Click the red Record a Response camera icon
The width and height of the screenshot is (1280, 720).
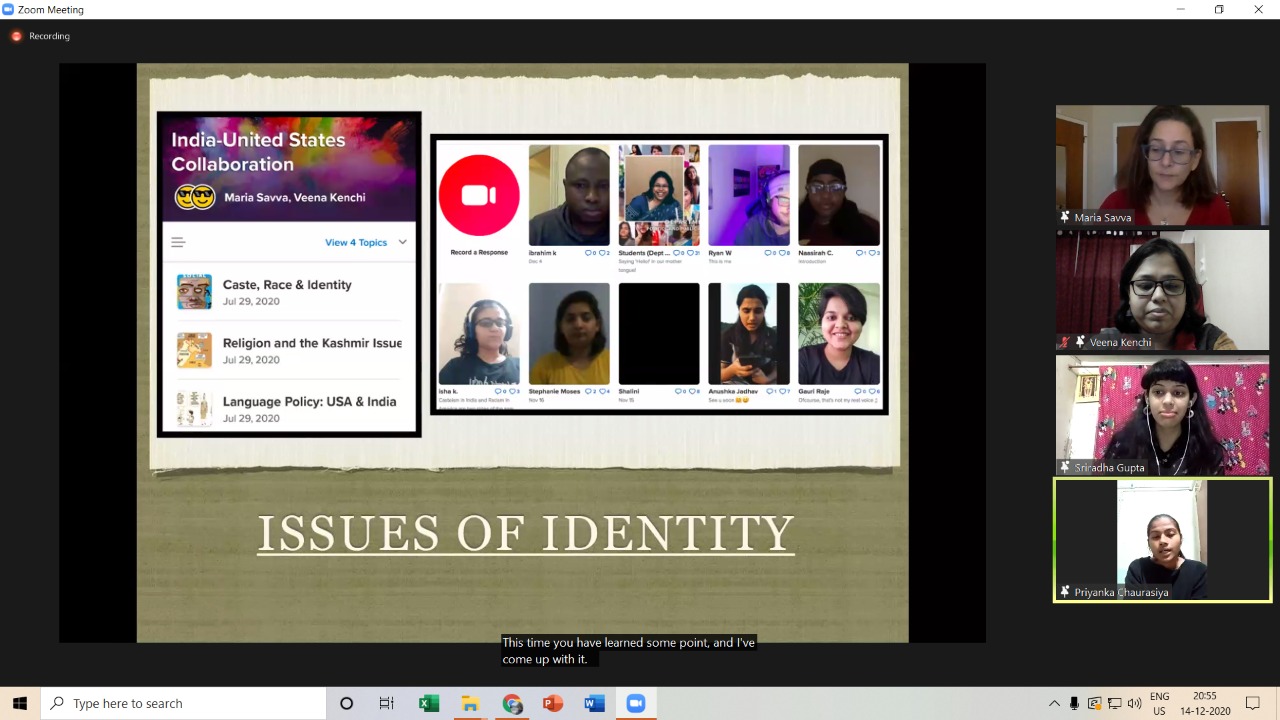click(x=478, y=194)
